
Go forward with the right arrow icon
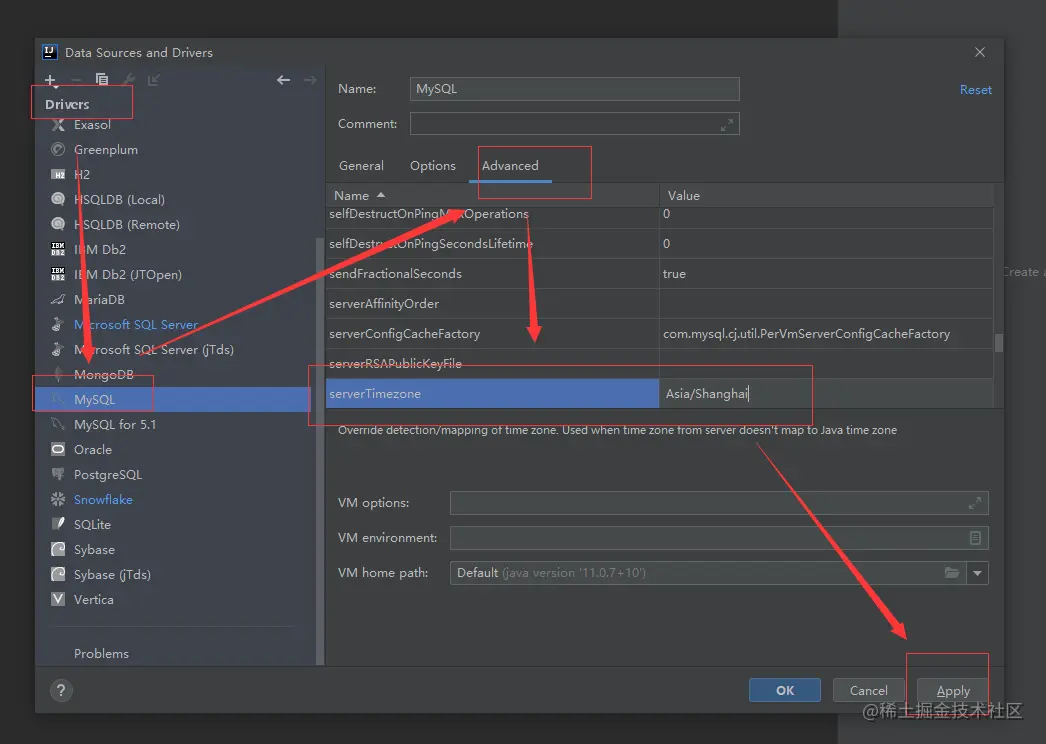[310, 80]
